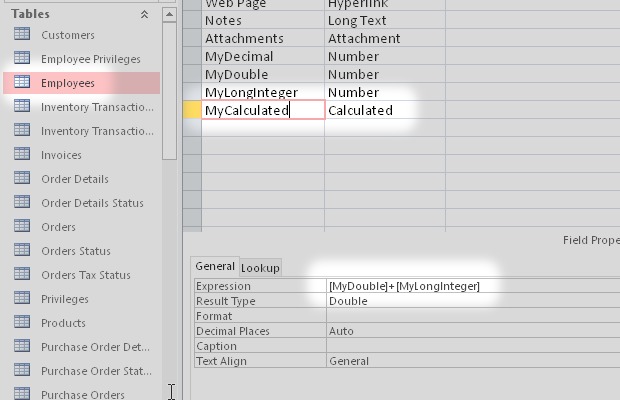This screenshot has height=400, width=620.
Task: Click the Products table icon
Action: tap(21, 323)
